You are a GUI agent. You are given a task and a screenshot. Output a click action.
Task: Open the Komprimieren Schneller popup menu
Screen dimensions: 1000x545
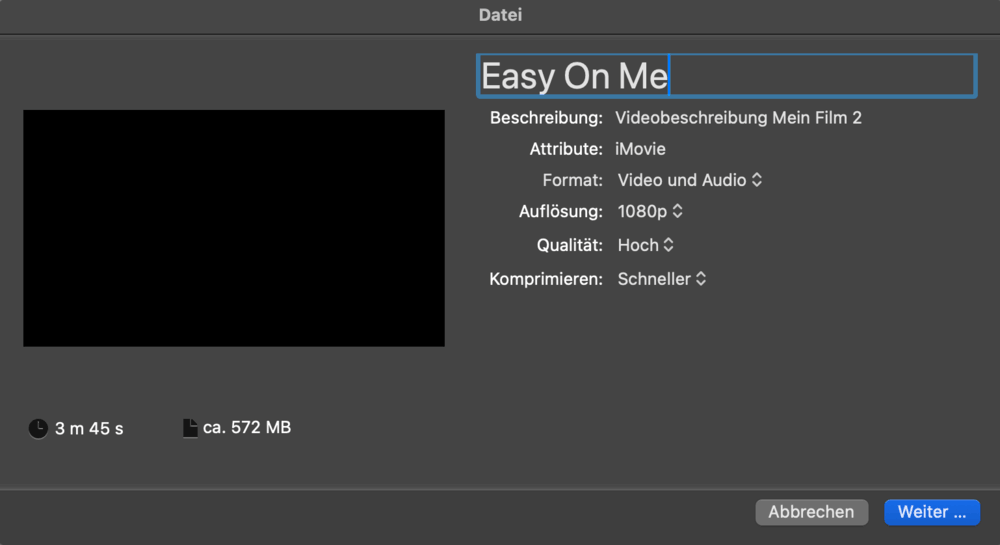point(662,279)
